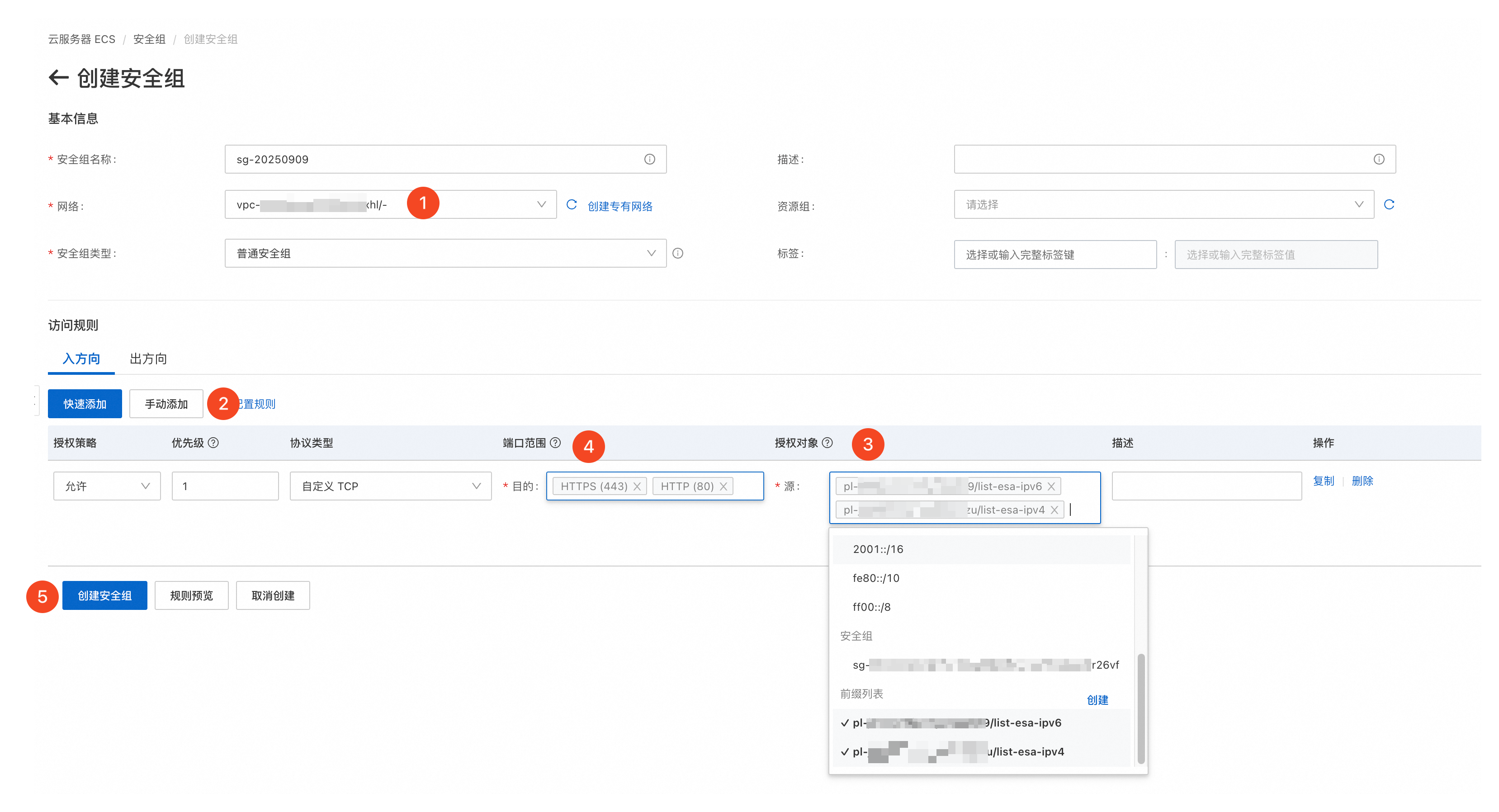
Task: Click 安全组 in breadcrumb navigation
Action: coord(149,39)
